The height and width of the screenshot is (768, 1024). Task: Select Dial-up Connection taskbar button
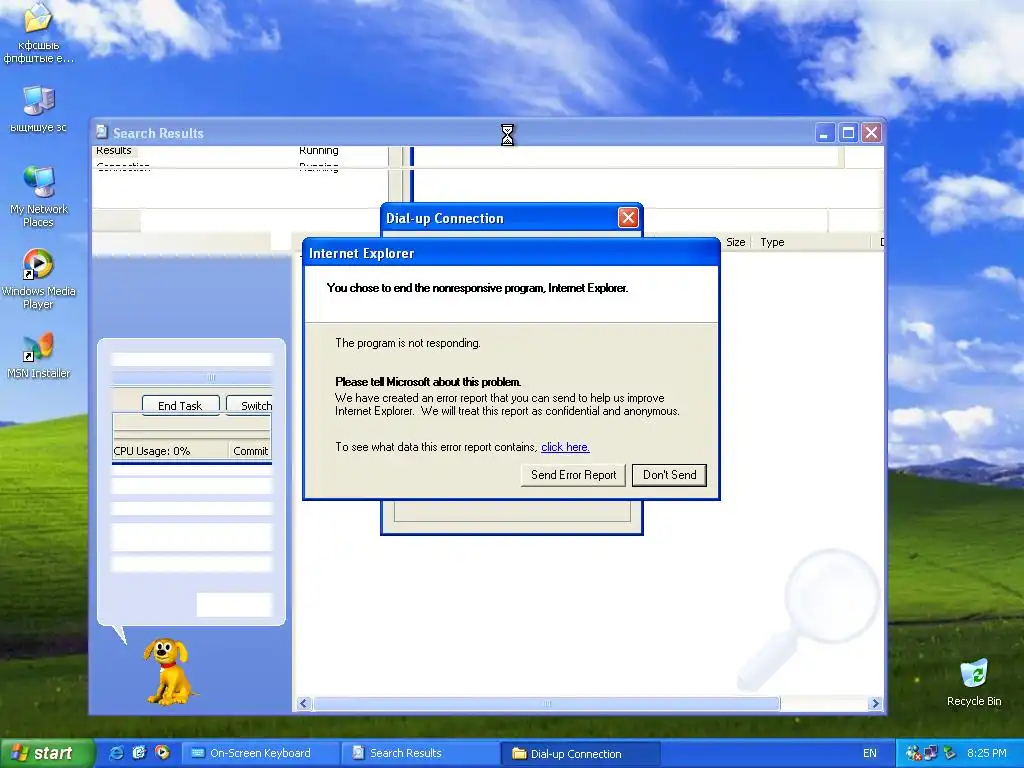(x=580, y=753)
